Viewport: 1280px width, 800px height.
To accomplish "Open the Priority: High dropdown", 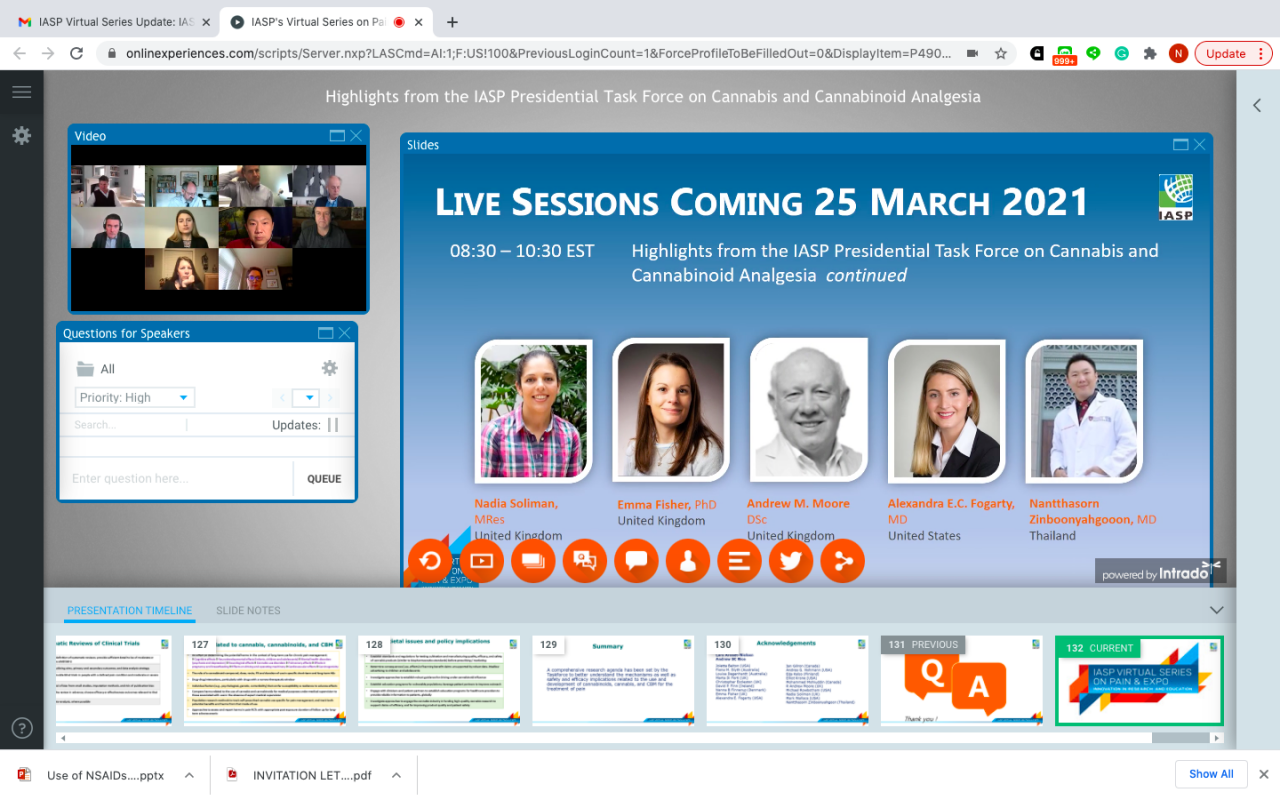I will coord(135,398).
